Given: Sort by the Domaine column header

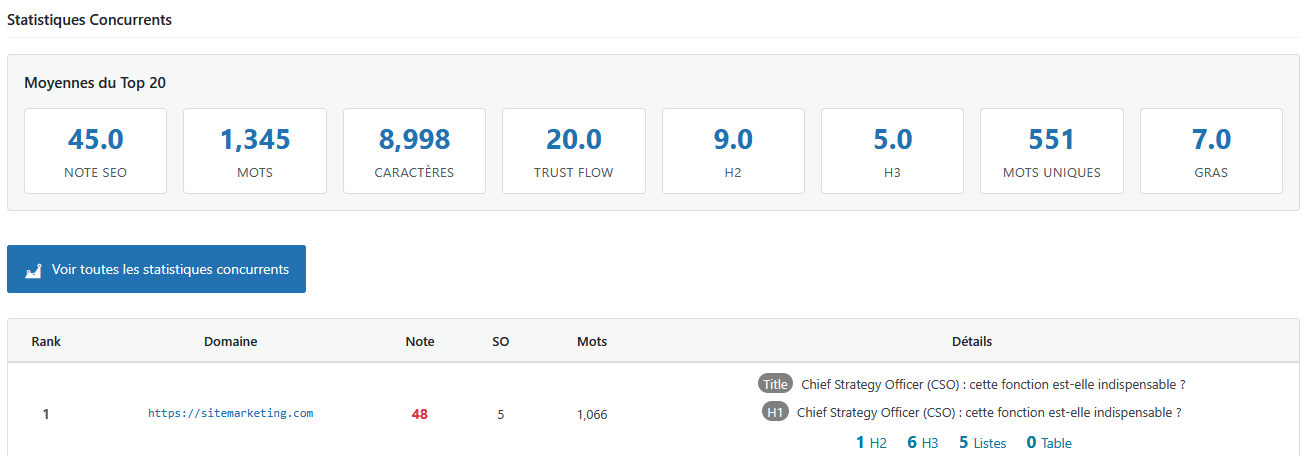Looking at the screenshot, I should click(x=230, y=341).
